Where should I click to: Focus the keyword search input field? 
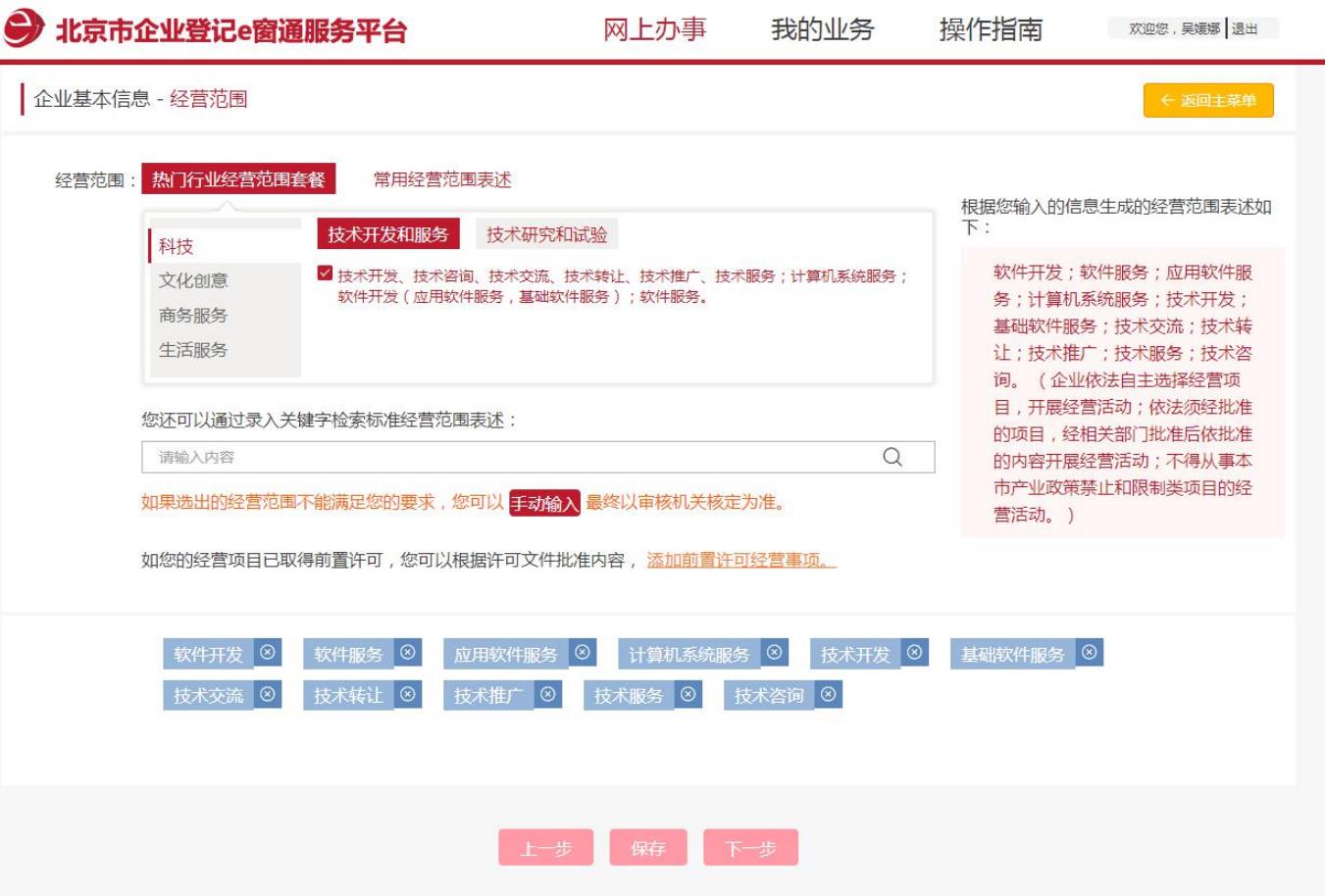[x=510, y=457]
